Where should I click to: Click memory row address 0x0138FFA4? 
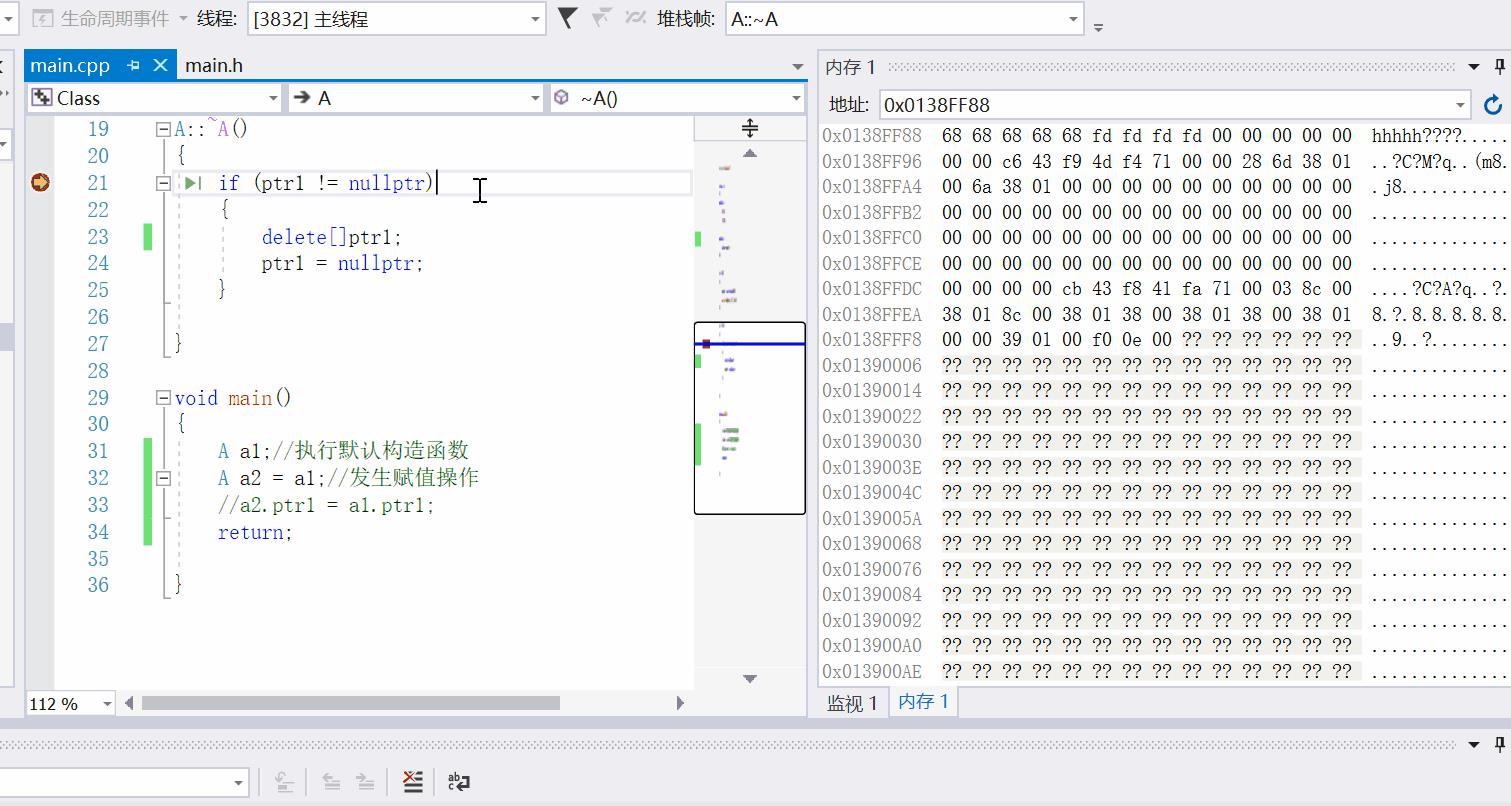[x=872, y=186]
